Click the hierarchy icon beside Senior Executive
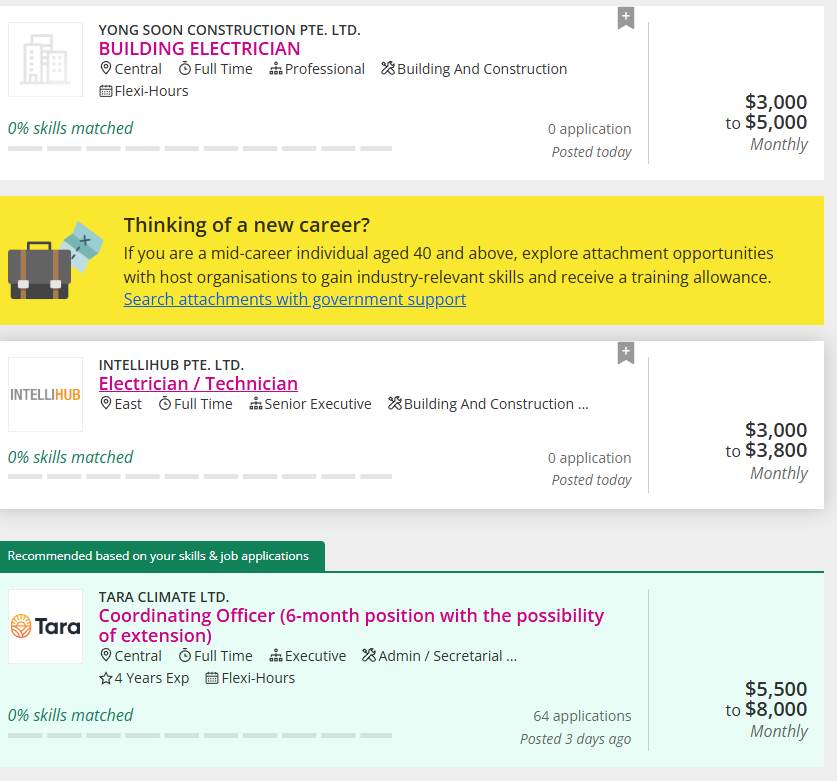Screen dimensions: 837x781 point(256,404)
